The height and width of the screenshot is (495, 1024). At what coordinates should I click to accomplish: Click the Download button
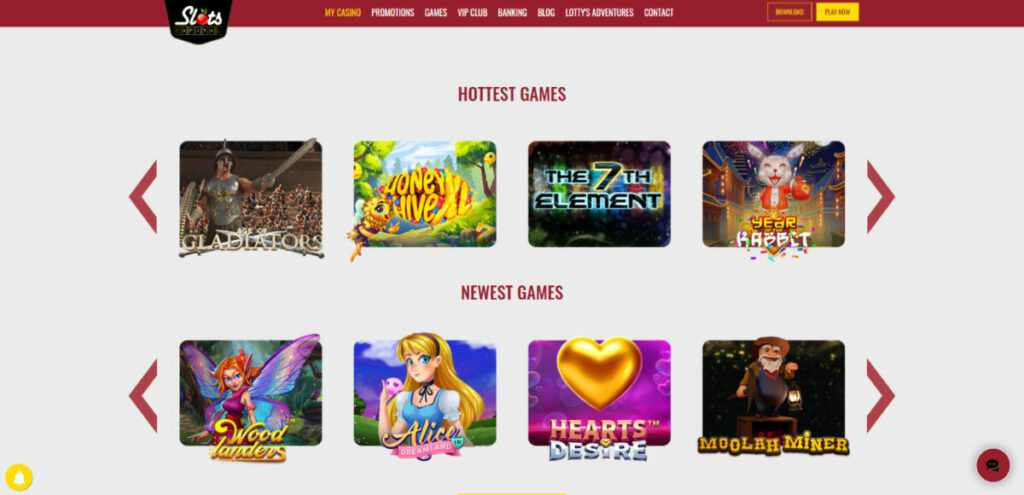point(790,12)
